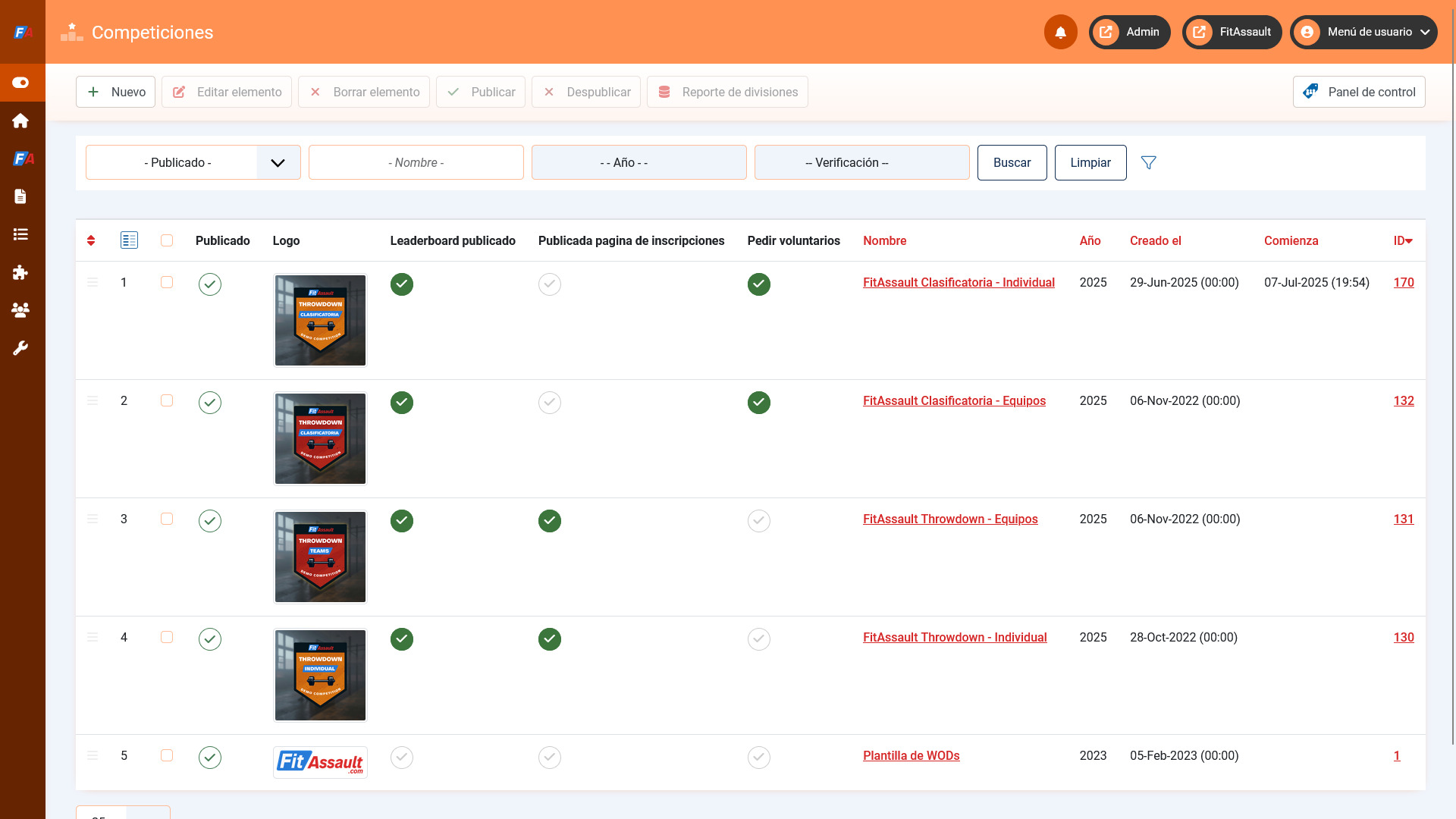Sort the table by Año column
The image size is (1456, 819).
pos(1090,240)
